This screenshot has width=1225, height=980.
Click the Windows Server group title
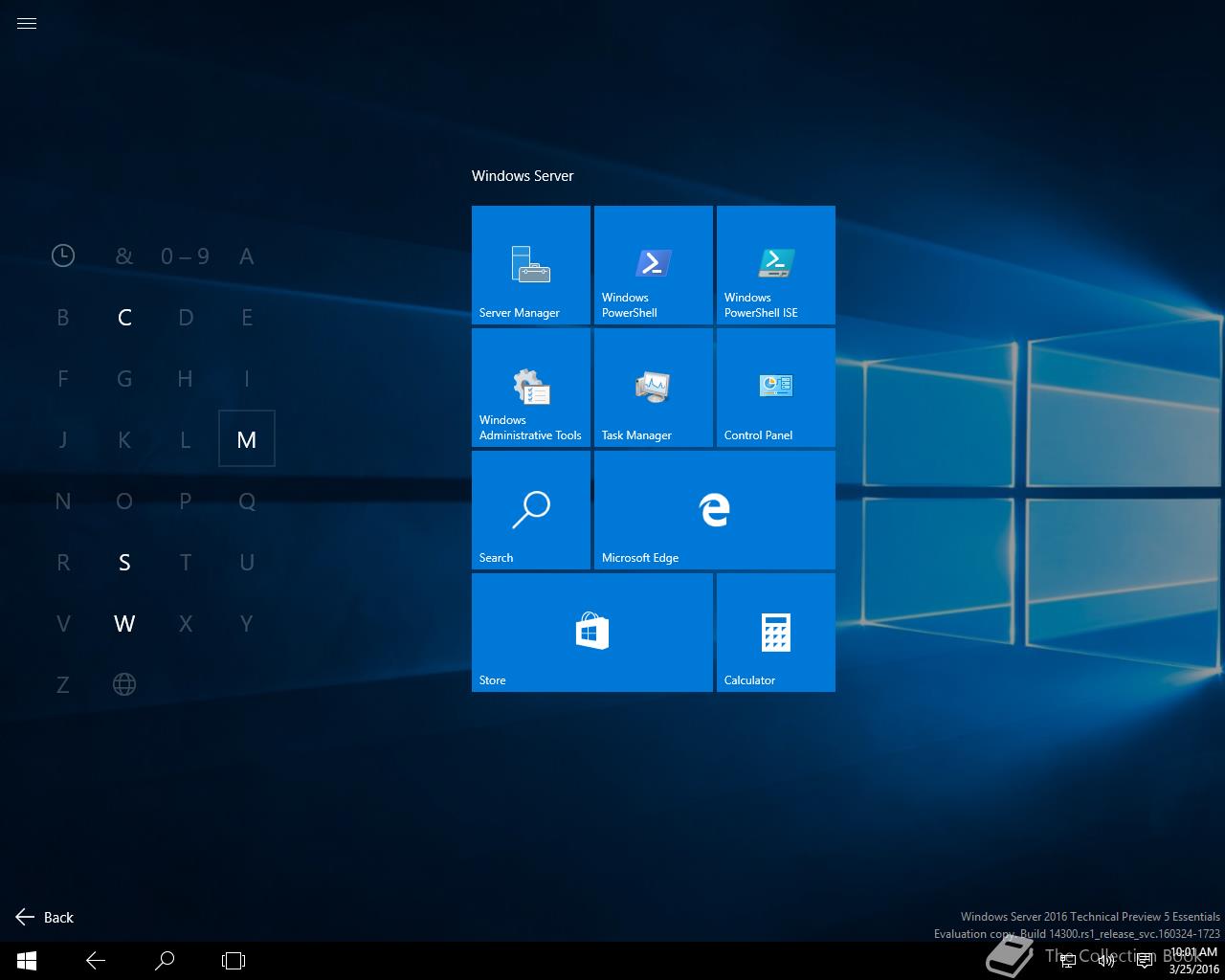click(x=523, y=176)
